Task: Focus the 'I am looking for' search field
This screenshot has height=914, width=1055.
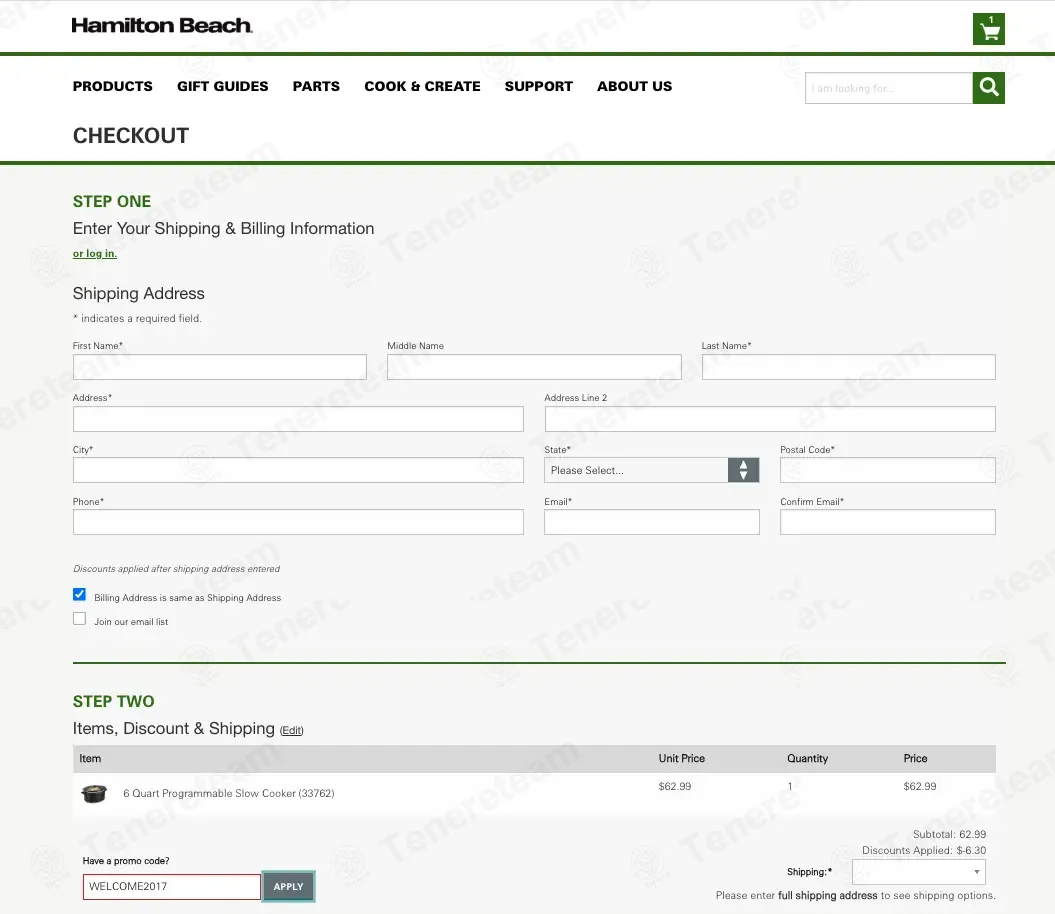Action: (x=889, y=87)
